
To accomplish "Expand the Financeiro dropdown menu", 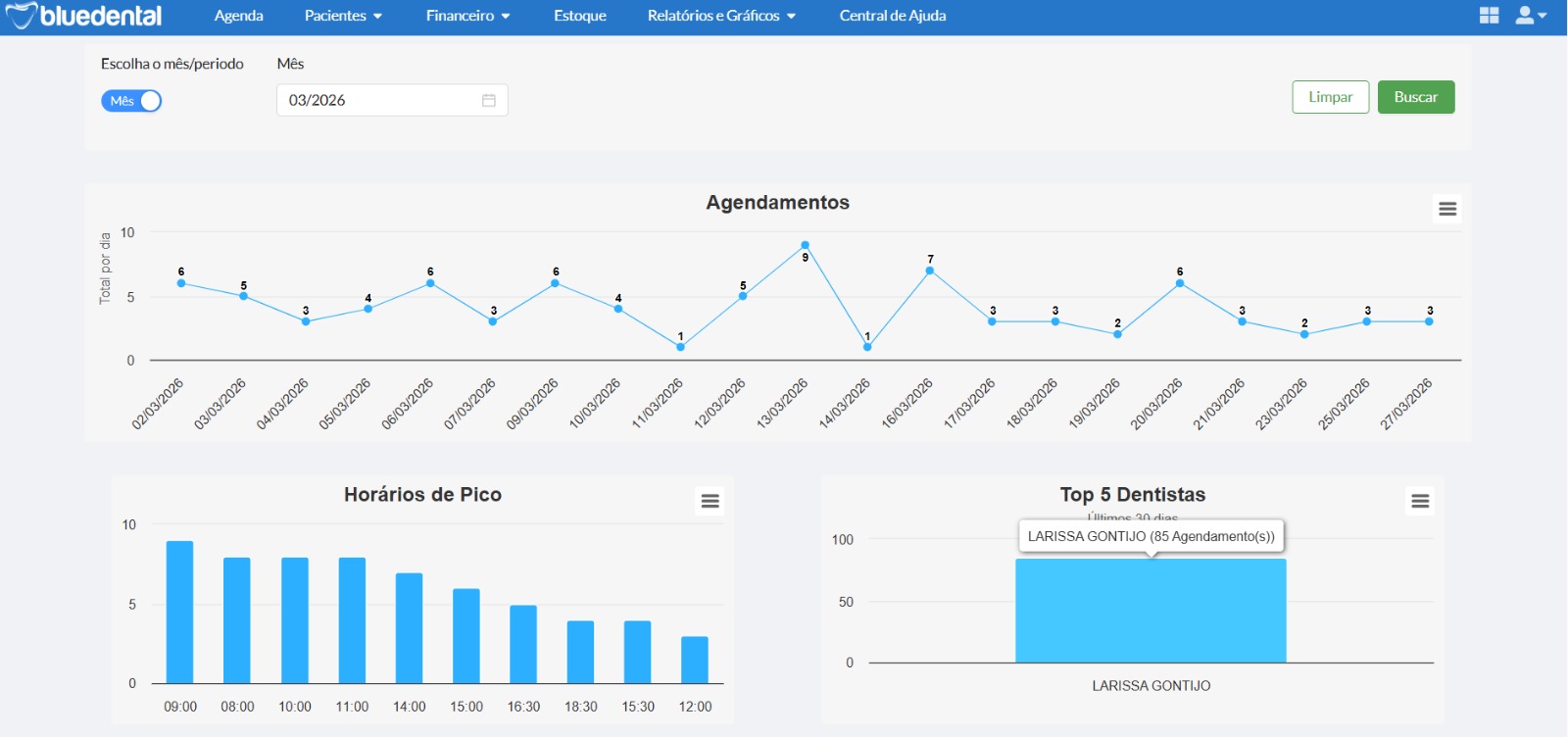I will (467, 16).
